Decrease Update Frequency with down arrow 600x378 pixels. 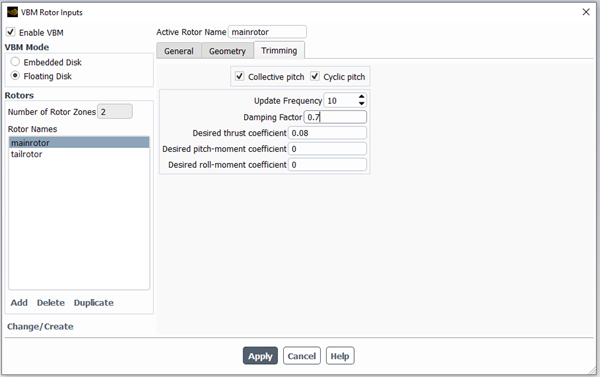(x=362, y=104)
